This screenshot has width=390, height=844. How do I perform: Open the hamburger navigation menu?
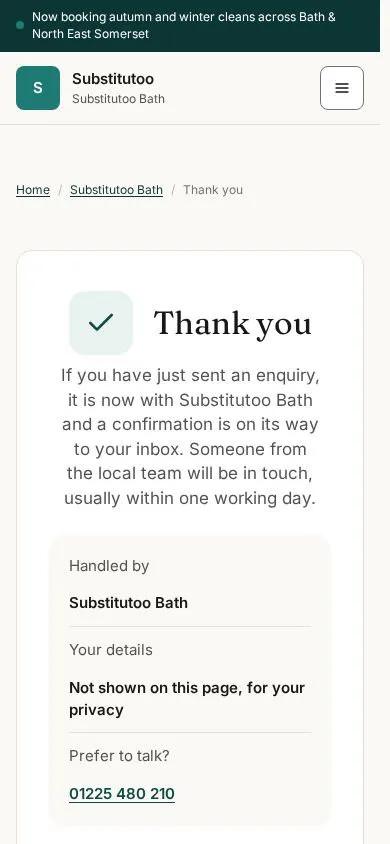pos(342,88)
